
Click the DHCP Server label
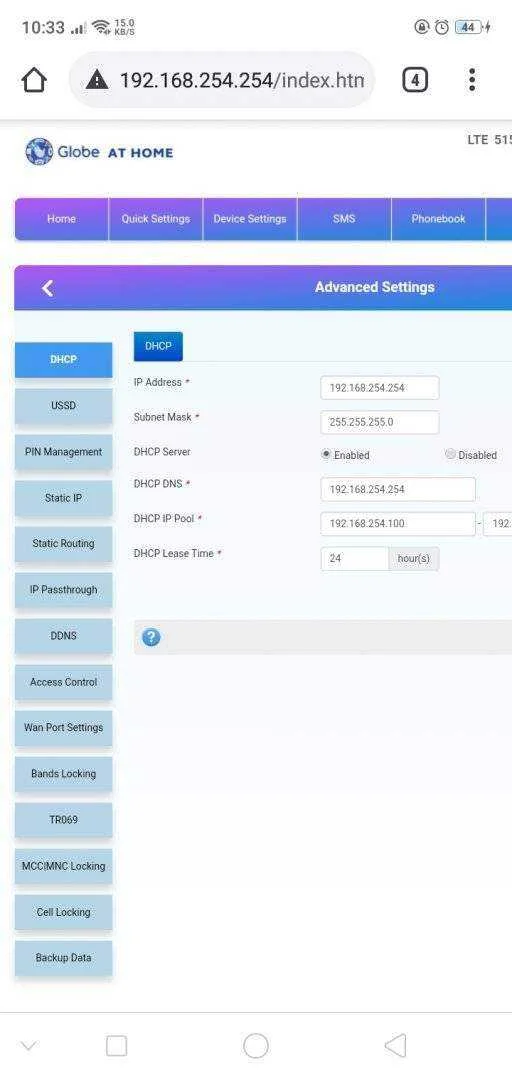pos(162,452)
